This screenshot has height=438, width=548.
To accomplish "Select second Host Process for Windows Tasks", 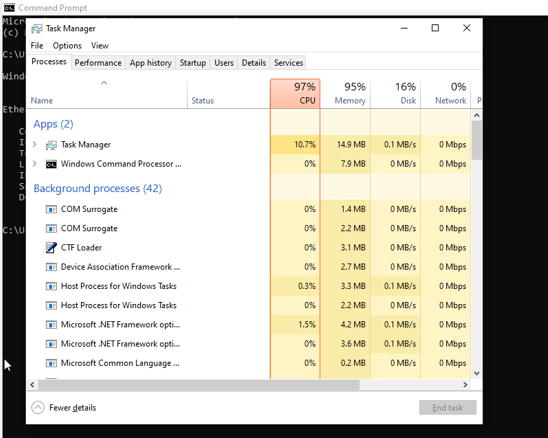I will (248, 305).
